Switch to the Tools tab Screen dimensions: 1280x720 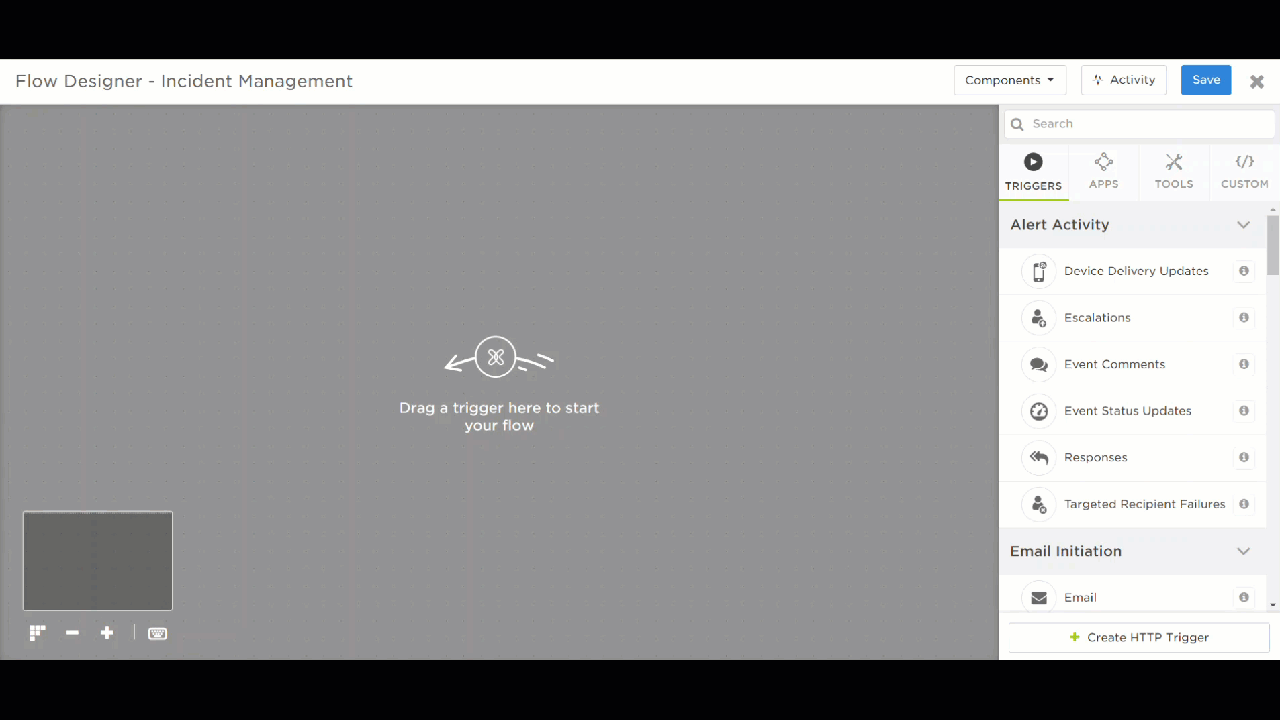tap(1174, 172)
